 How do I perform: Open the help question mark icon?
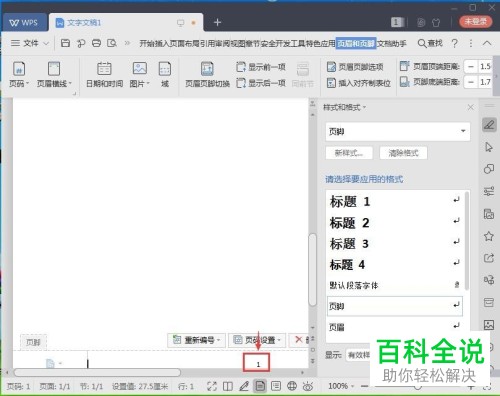(x=454, y=43)
